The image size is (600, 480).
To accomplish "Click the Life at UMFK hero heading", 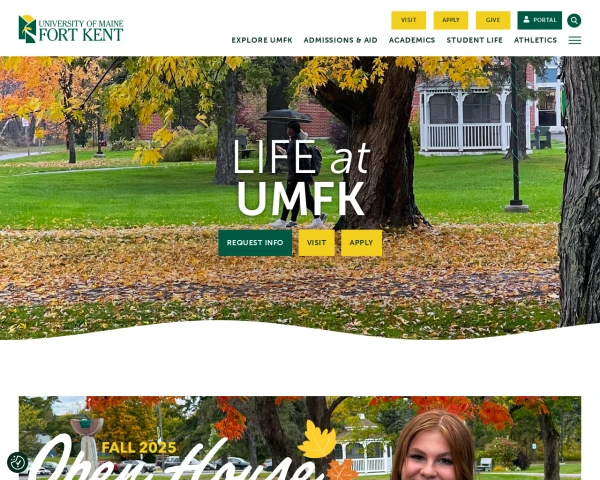I will 301,178.
